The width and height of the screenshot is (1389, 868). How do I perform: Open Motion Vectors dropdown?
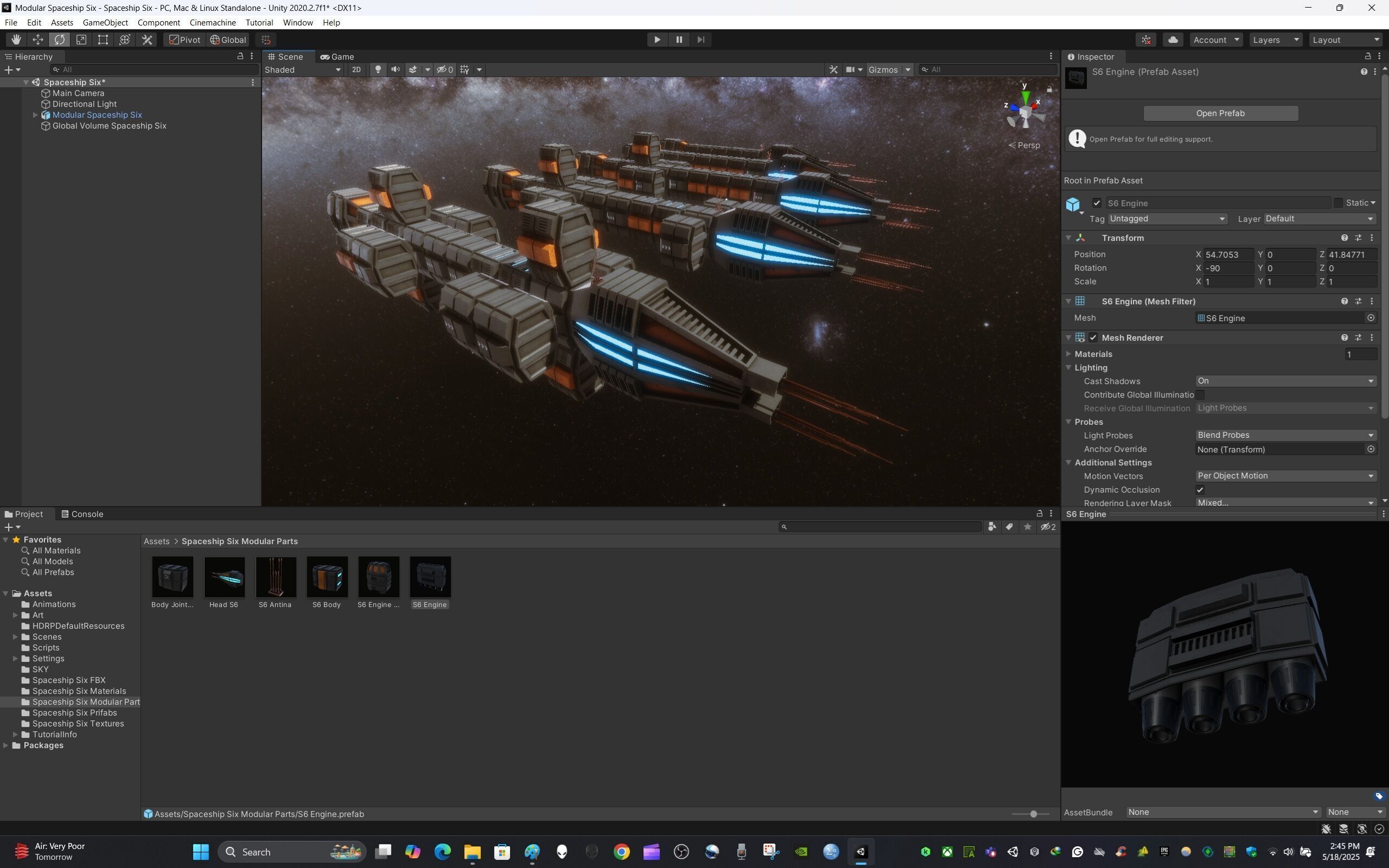[x=1286, y=476]
